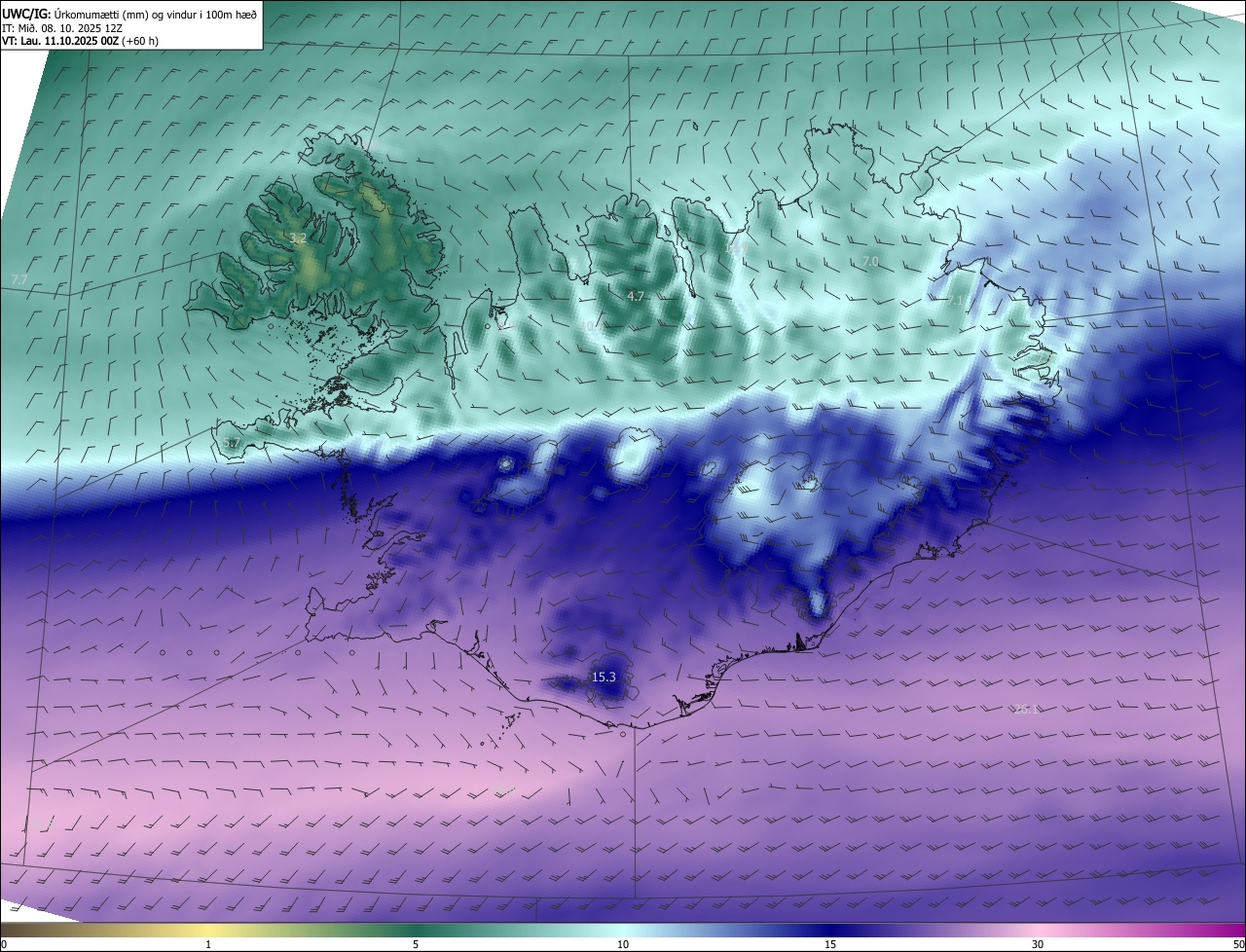Click the 15 tick on the color scale

(830, 944)
